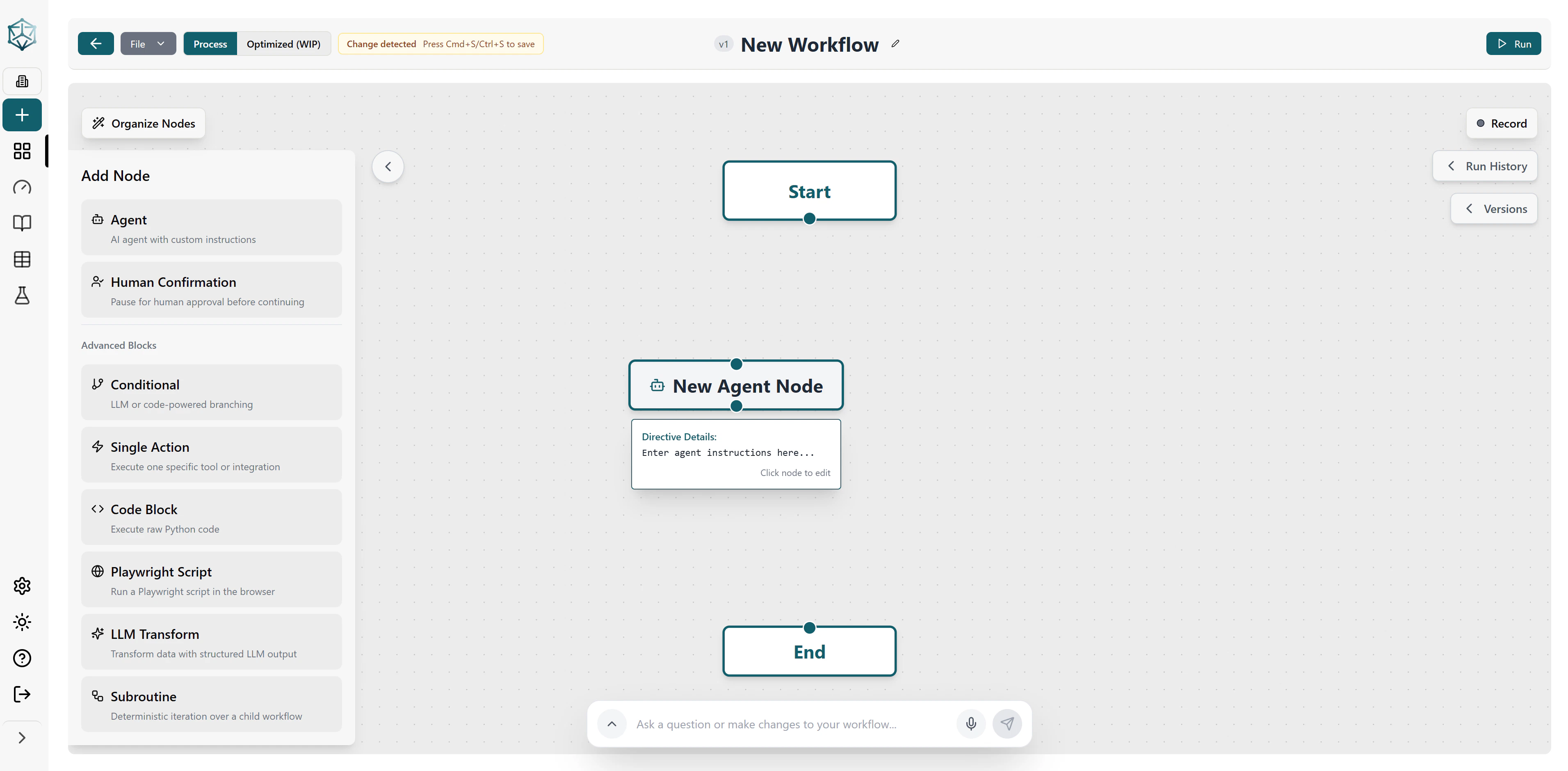The height and width of the screenshot is (771, 1568).
Task: Enable workflow recording with the Record button
Action: point(1502,123)
